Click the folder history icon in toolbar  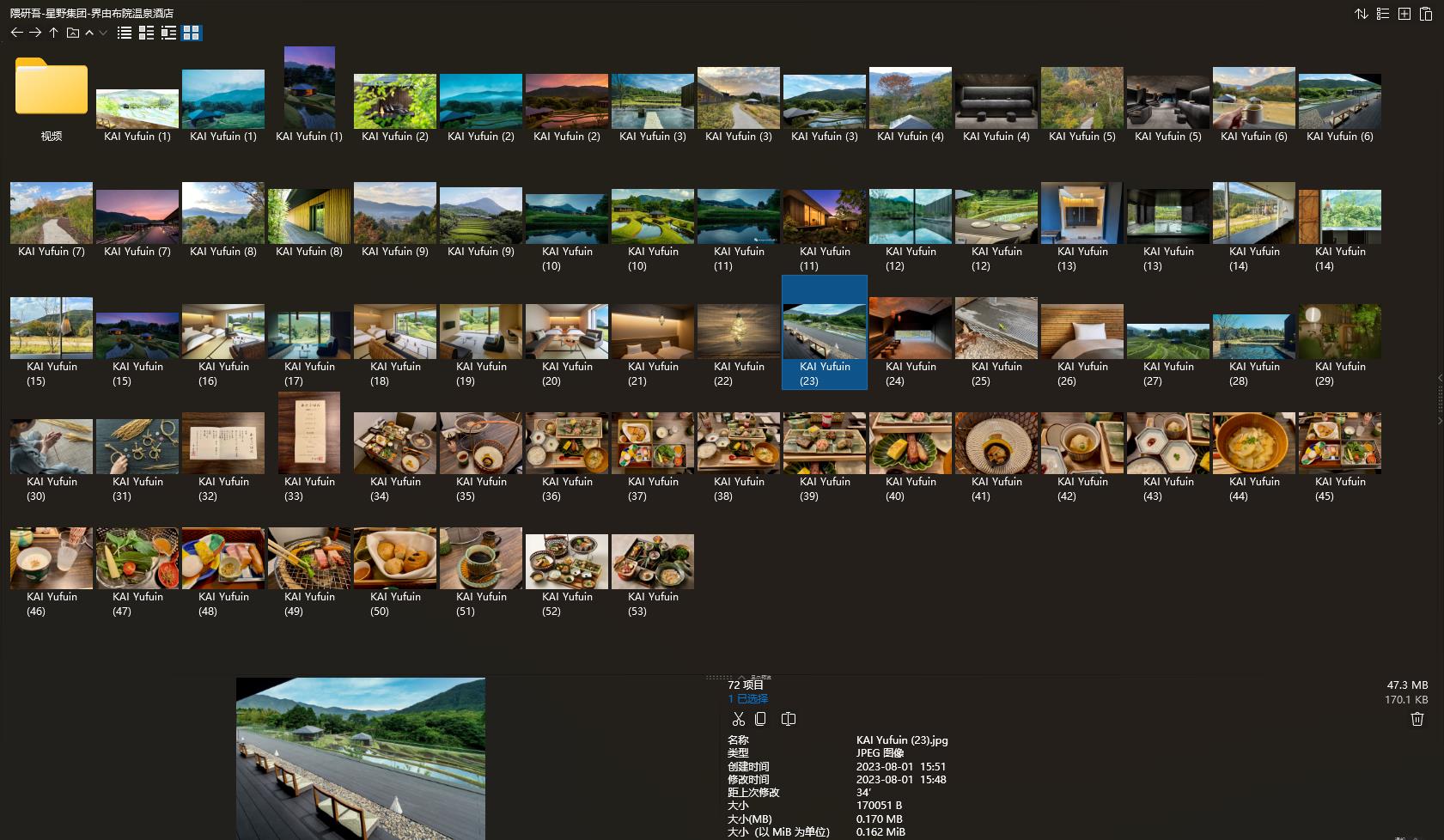[73, 33]
